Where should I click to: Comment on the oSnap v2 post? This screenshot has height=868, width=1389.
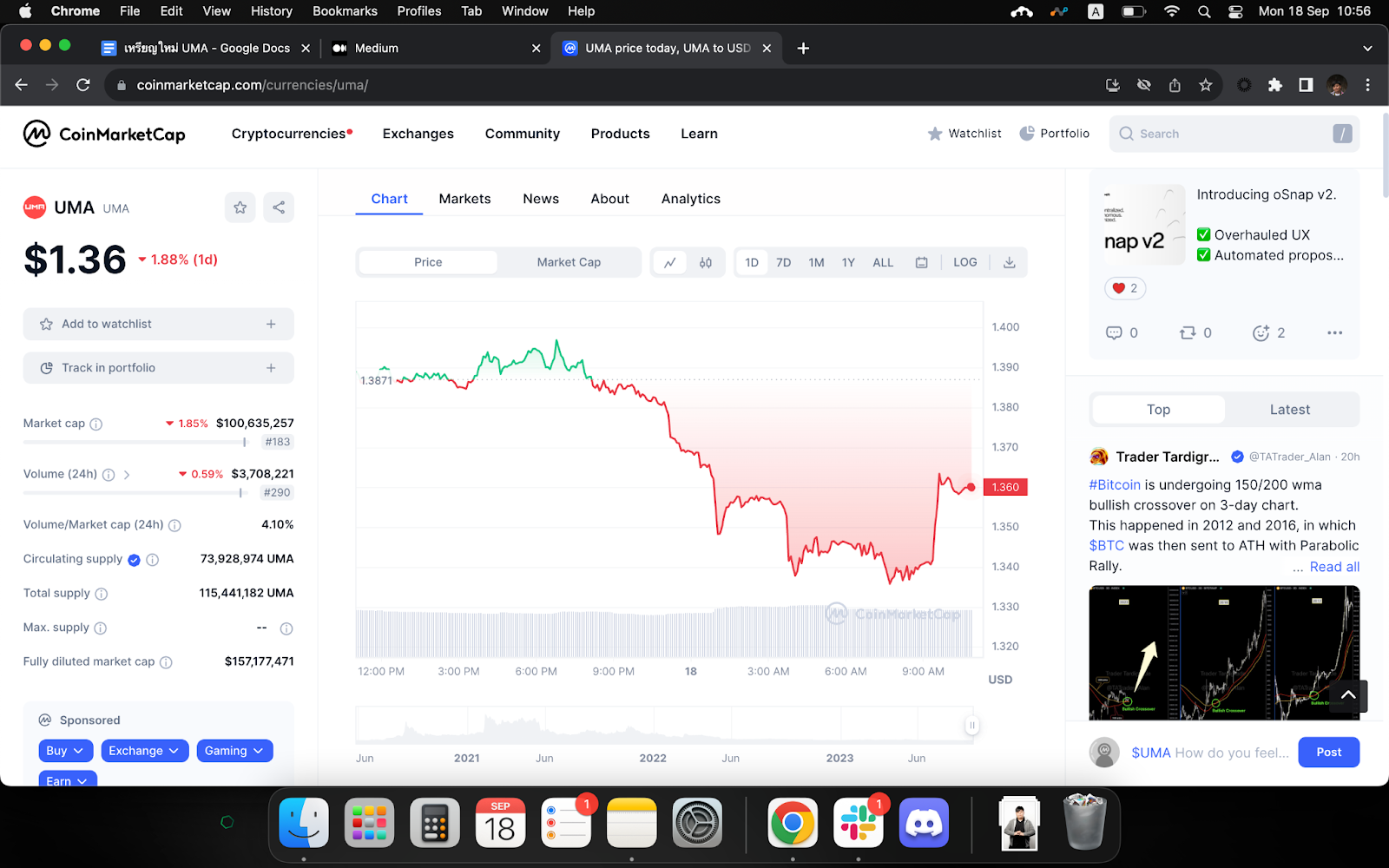pyautogui.click(x=1122, y=332)
